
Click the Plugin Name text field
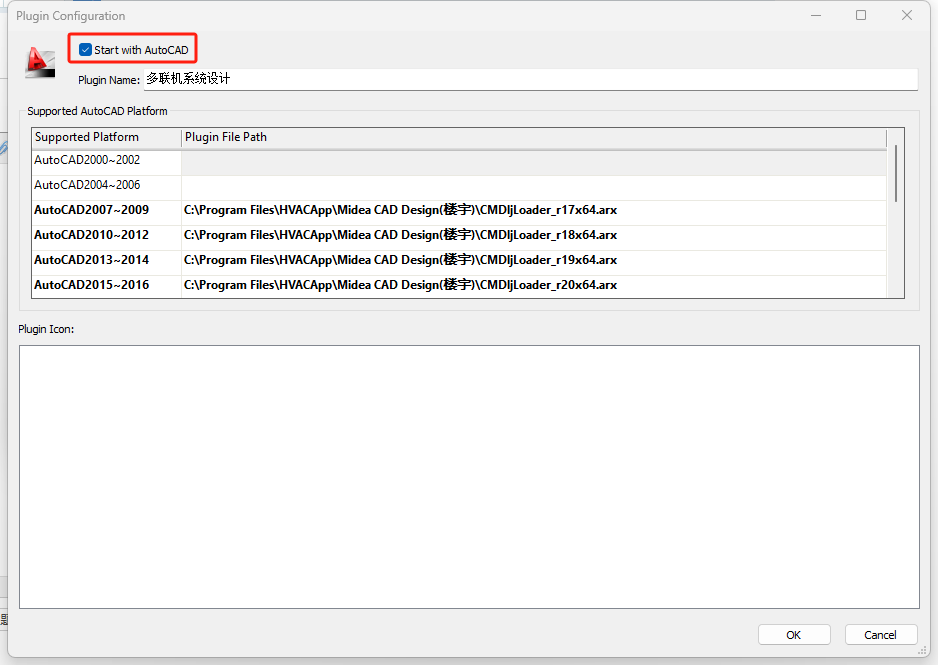(x=530, y=79)
